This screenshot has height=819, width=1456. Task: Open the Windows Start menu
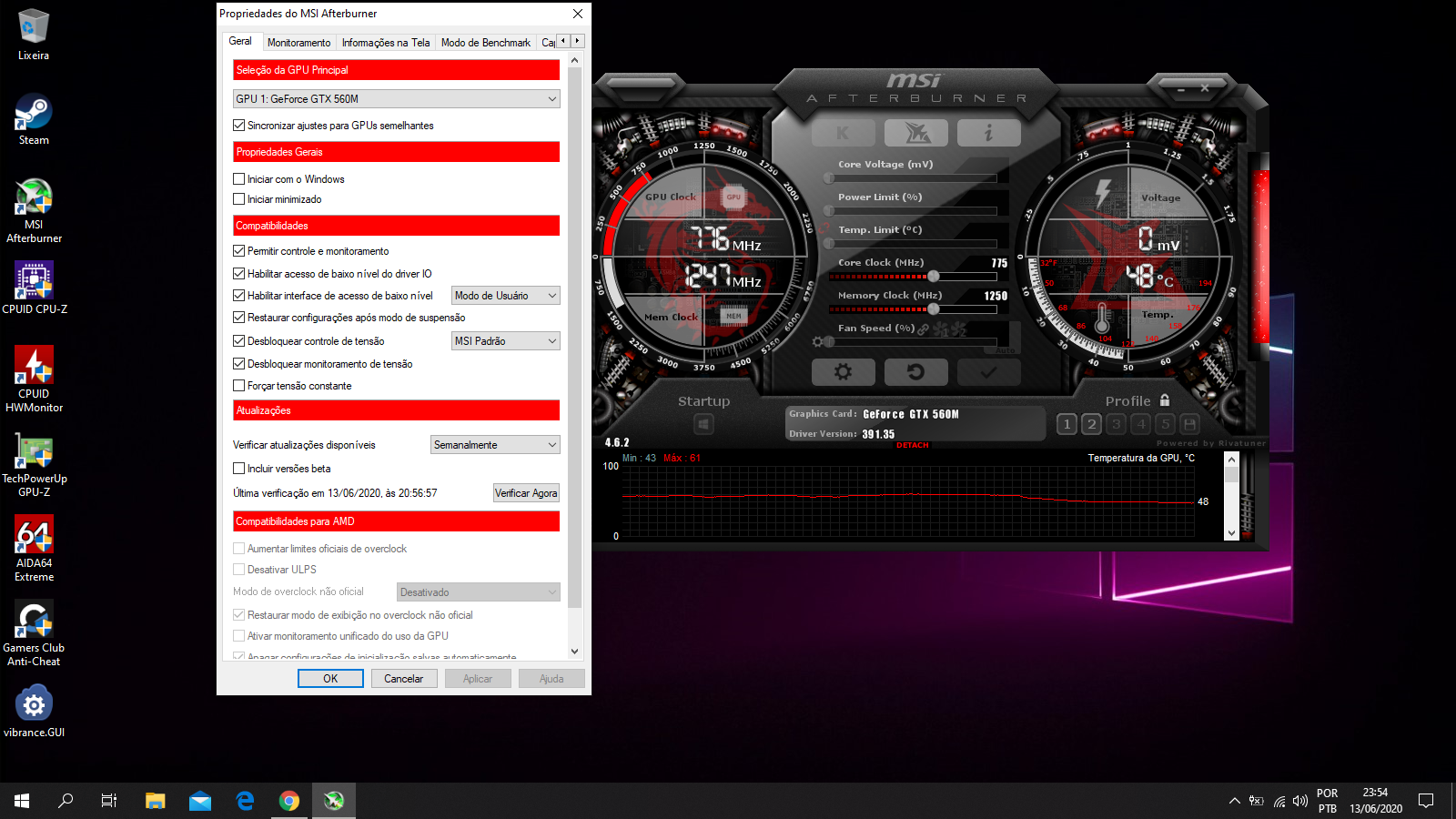coord(22,801)
